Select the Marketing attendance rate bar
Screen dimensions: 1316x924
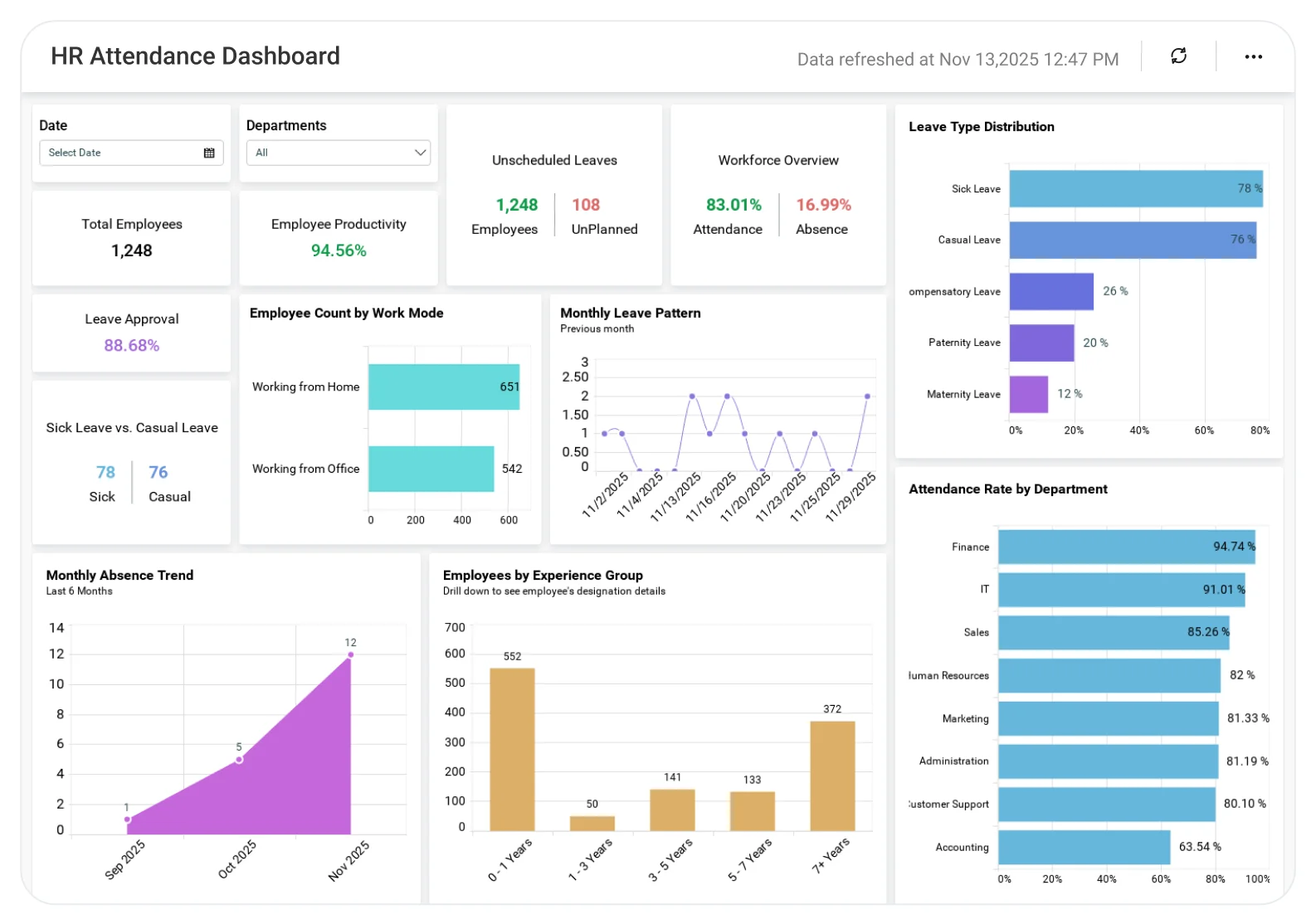(x=1109, y=718)
